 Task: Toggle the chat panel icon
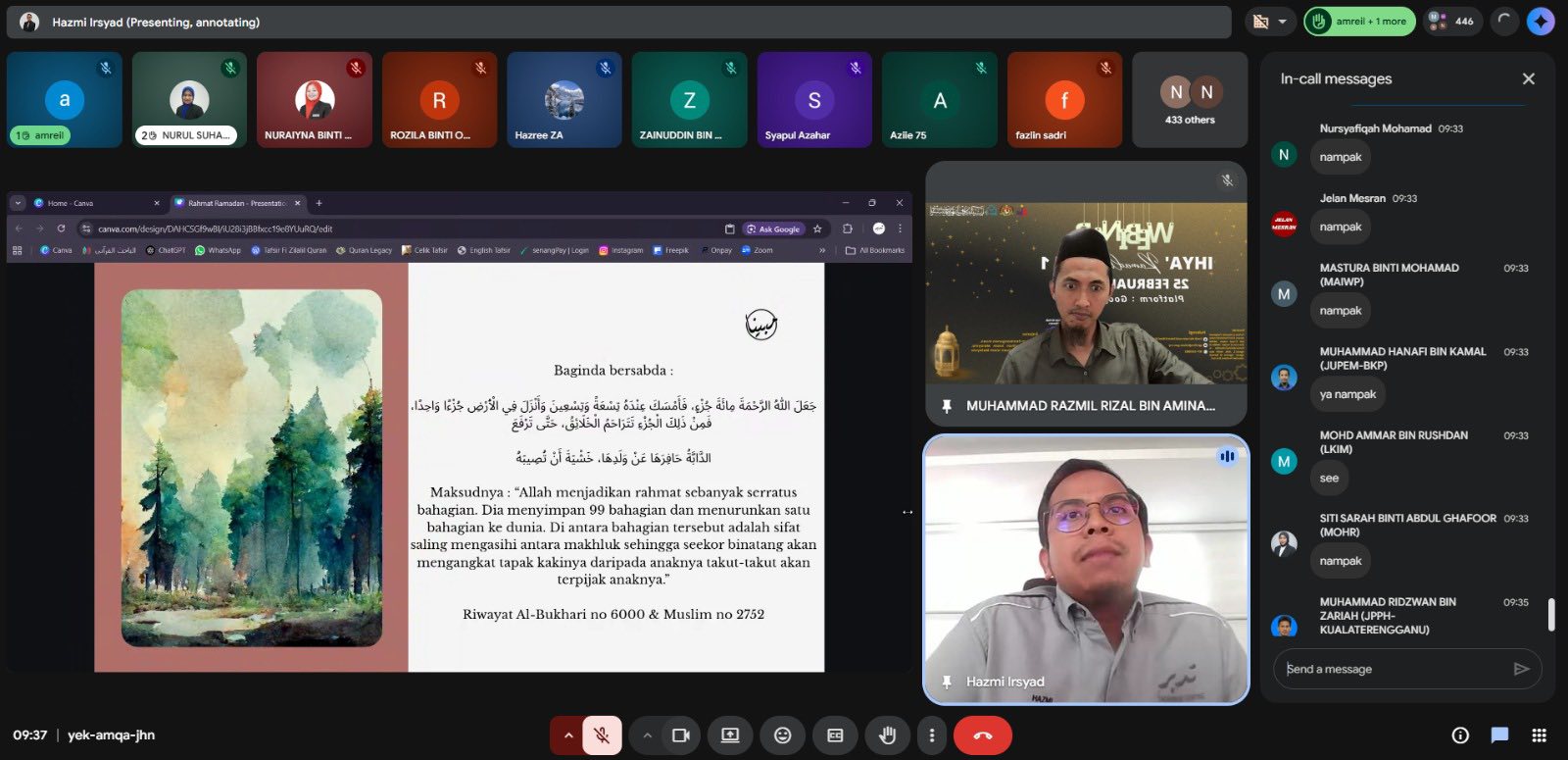point(1499,735)
